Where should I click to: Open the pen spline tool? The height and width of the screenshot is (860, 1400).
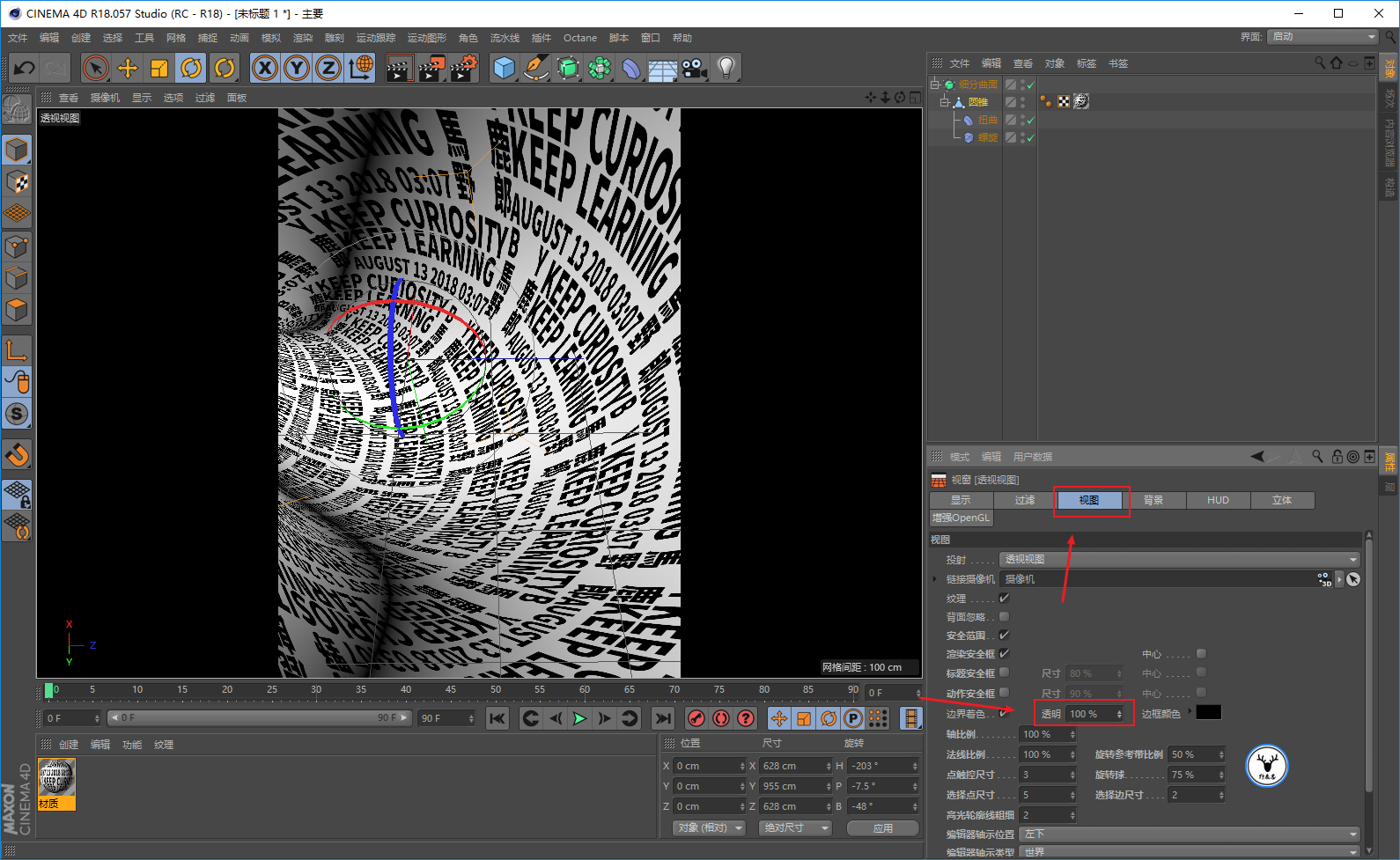pyautogui.click(x=536, y=68)
